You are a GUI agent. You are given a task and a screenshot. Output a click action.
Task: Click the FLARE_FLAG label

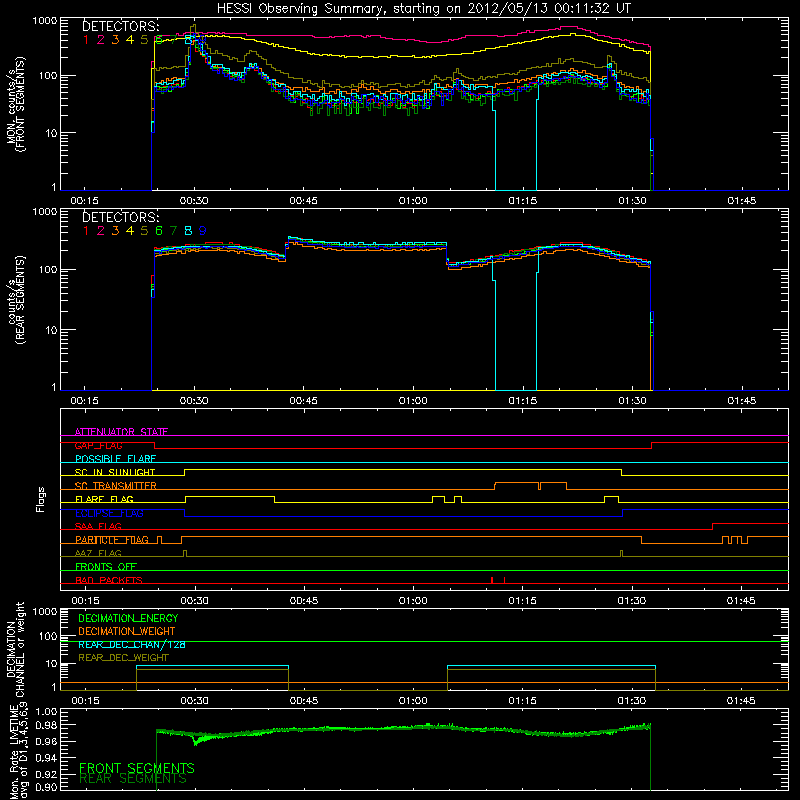coord(104,499)
